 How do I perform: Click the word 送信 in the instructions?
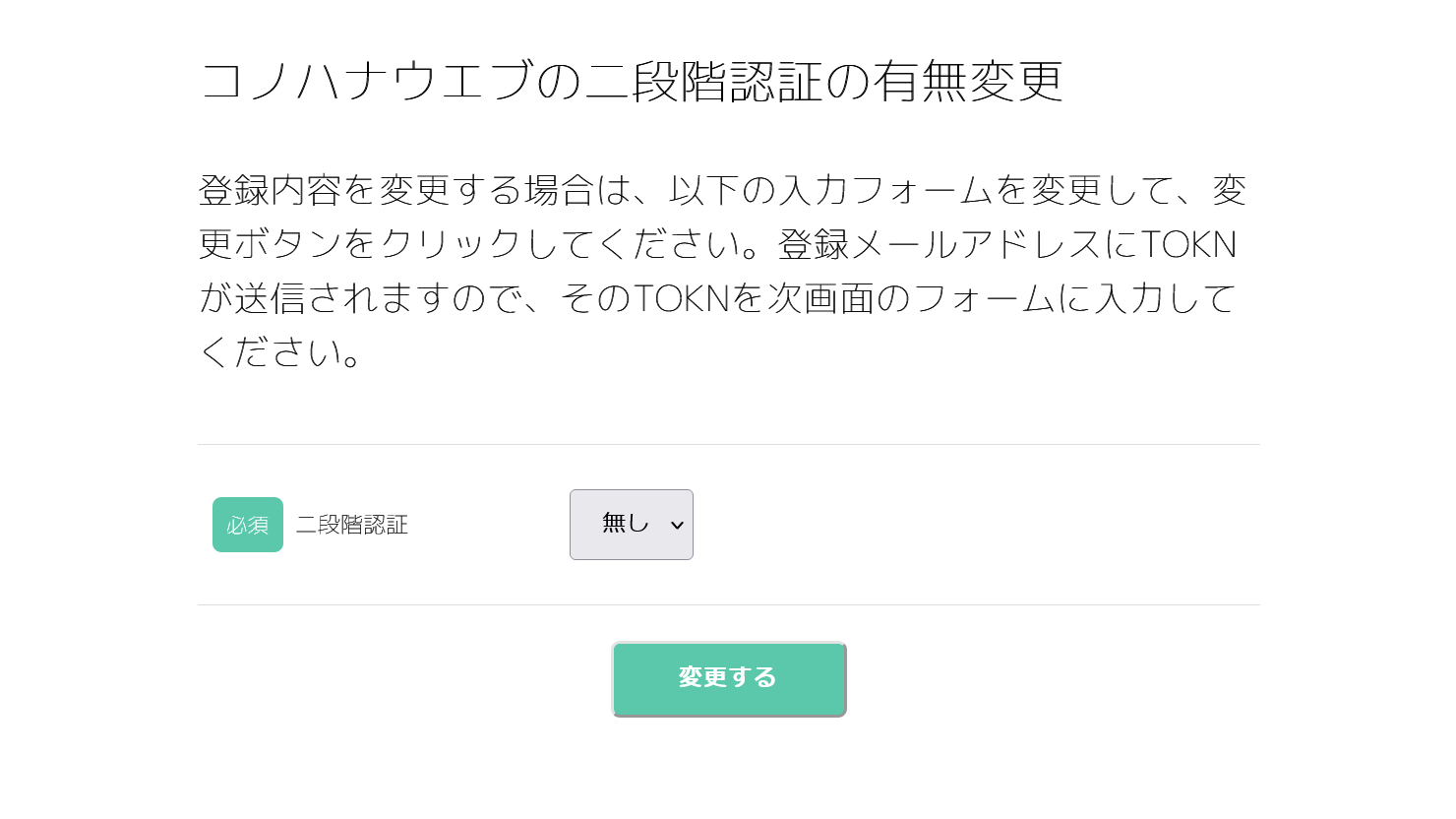click(x=271, y=298)
